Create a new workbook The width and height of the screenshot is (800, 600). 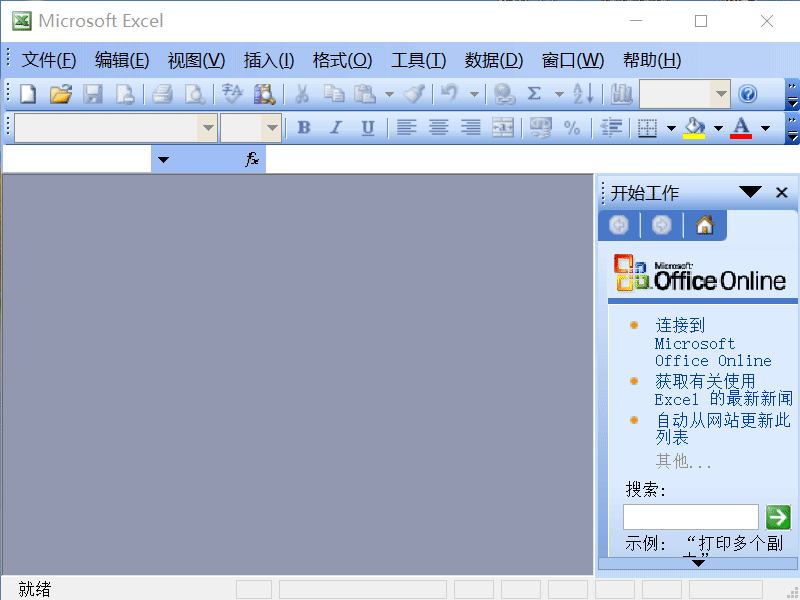pos(27,93)
